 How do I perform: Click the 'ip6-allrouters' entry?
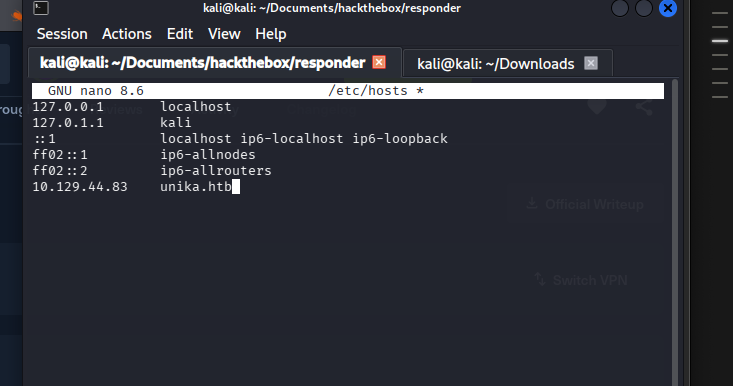tap(216, 171)
